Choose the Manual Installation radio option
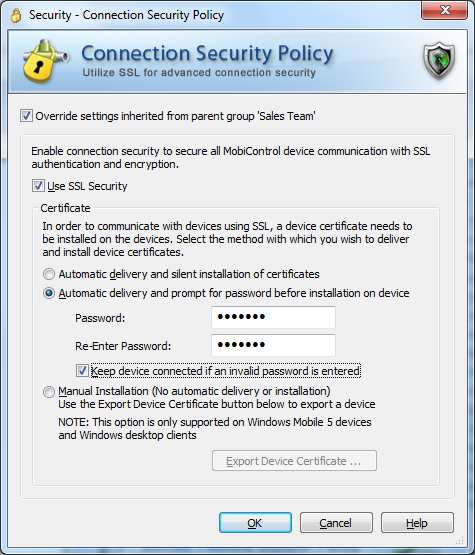 click(x=49, y=391)
